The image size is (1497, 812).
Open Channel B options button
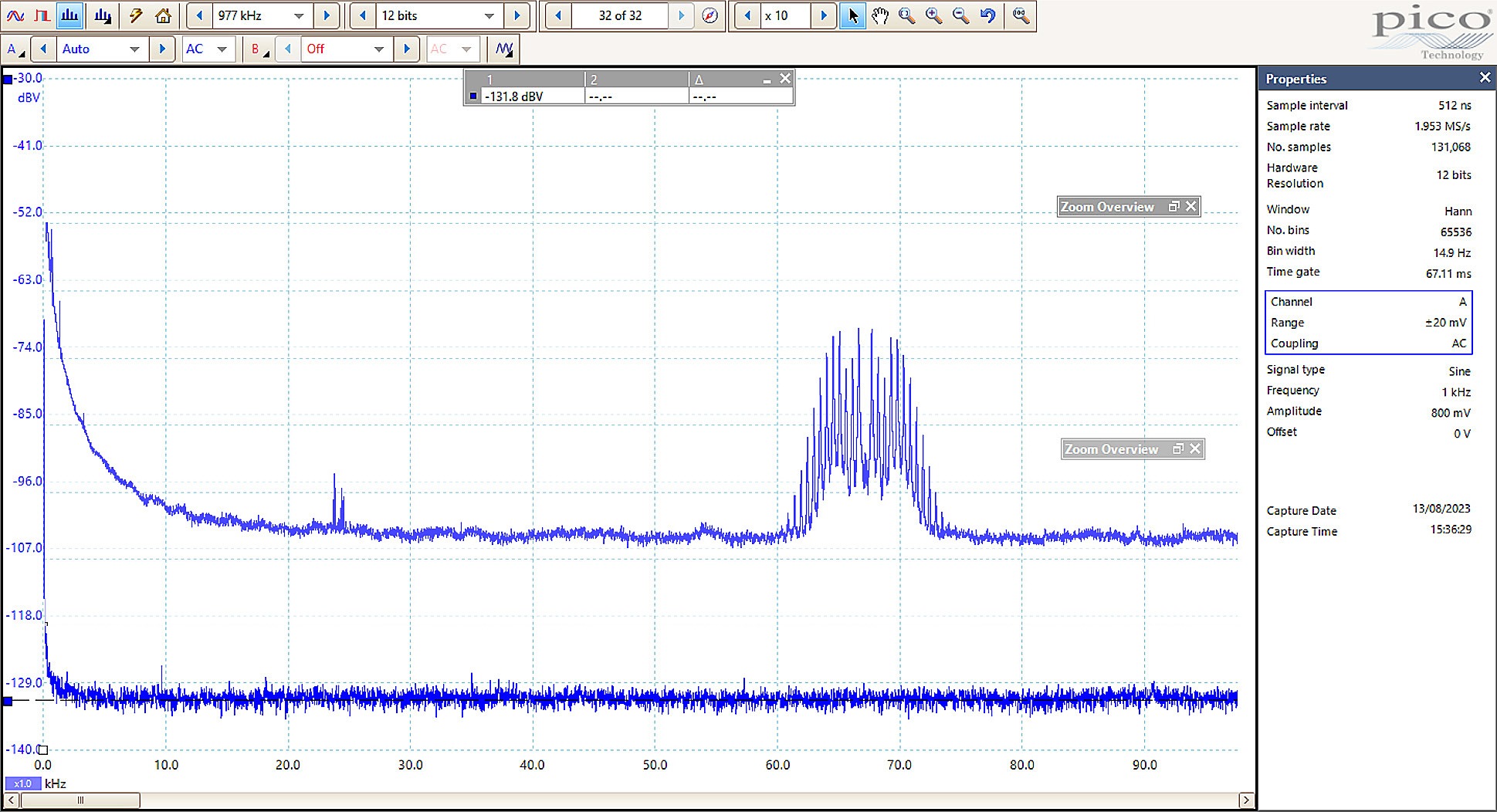[x=259, y=49]
